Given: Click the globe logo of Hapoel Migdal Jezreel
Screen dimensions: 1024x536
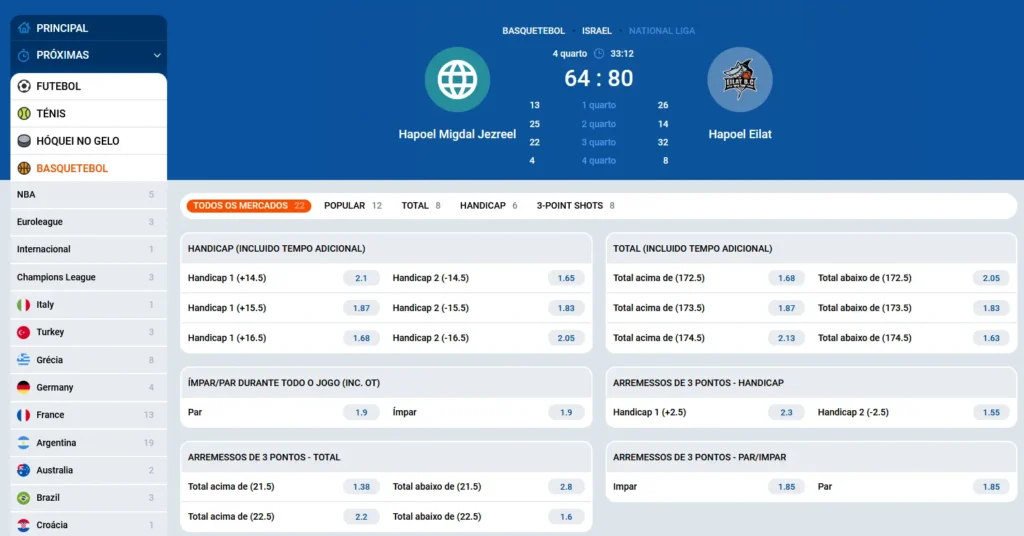Looking at the screenshot, I should pos(457,80).
